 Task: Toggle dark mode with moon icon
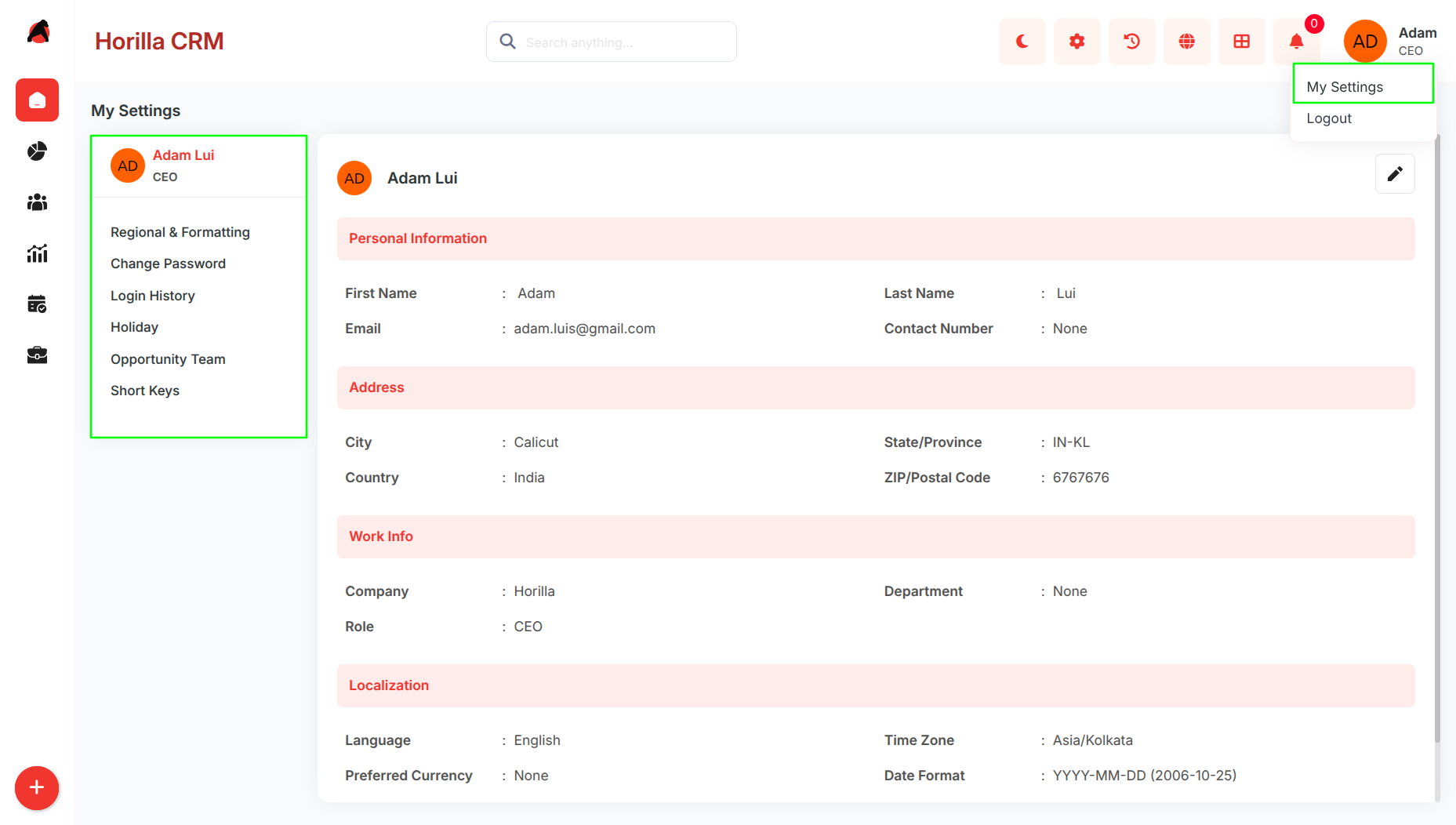(1022, 42)
